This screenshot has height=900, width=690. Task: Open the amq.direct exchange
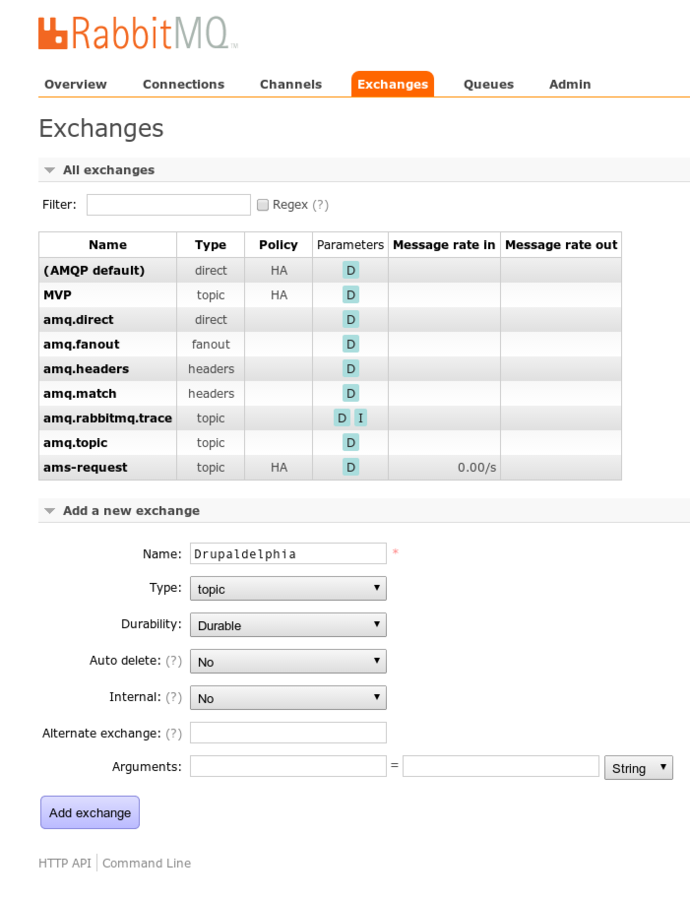[79, 320]
